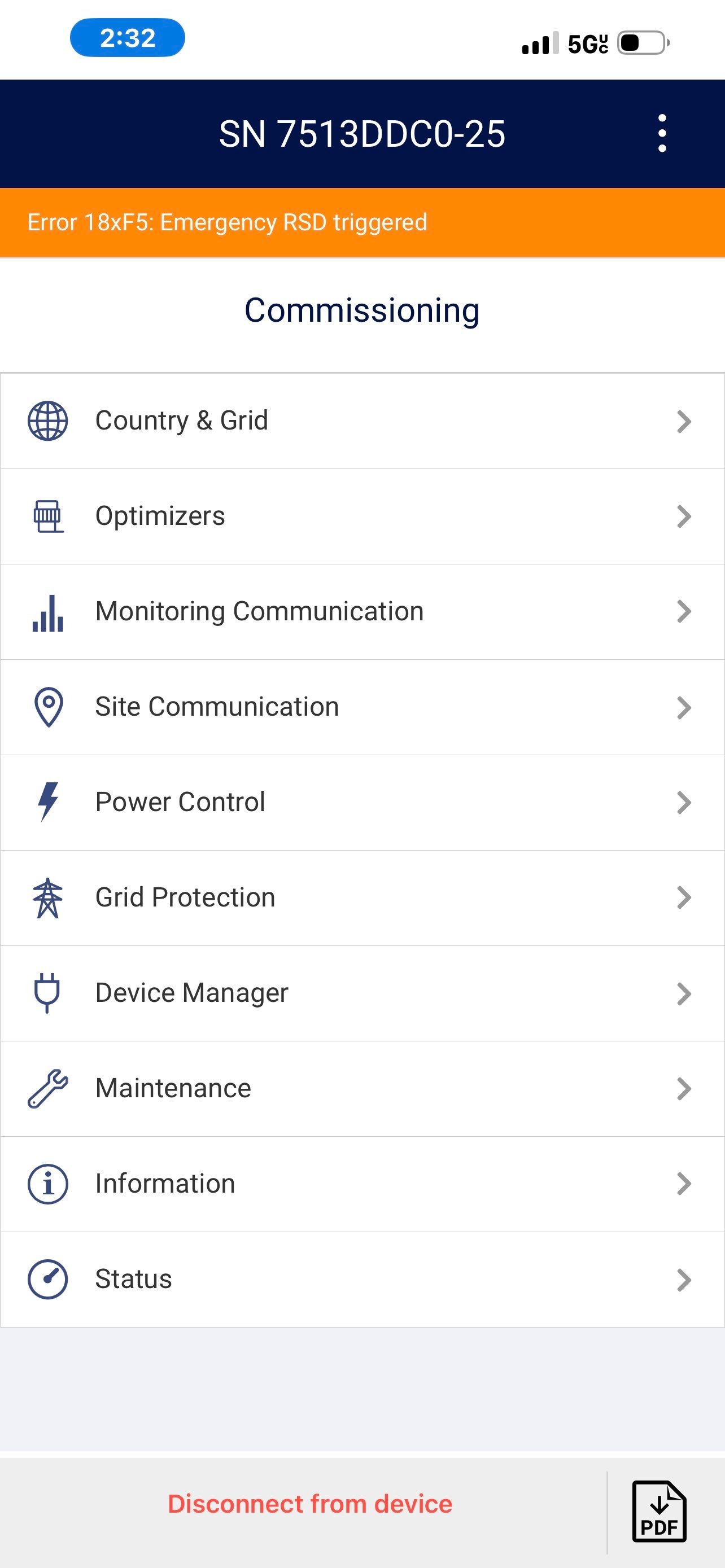Tap the lightning bolt Power Control icon
Image resolution: width=725 pixels, height=1568 pixels.
(48, 802)
